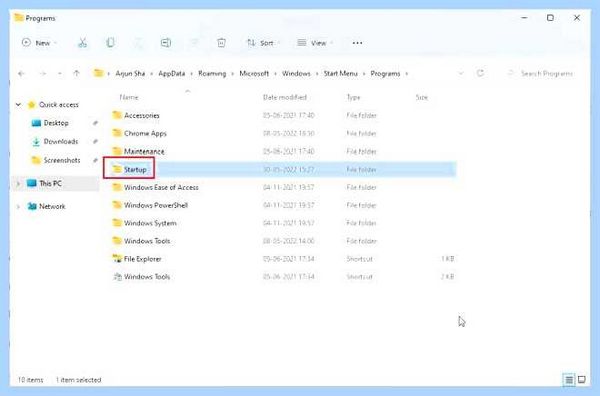600x396 pixels.
Task: Switch to Large icons view in status bar
Action: pos(582,380)
